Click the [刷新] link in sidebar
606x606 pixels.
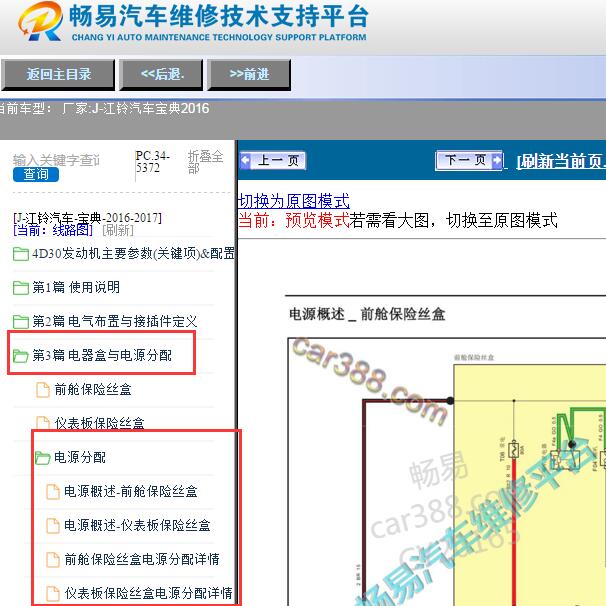118,230
